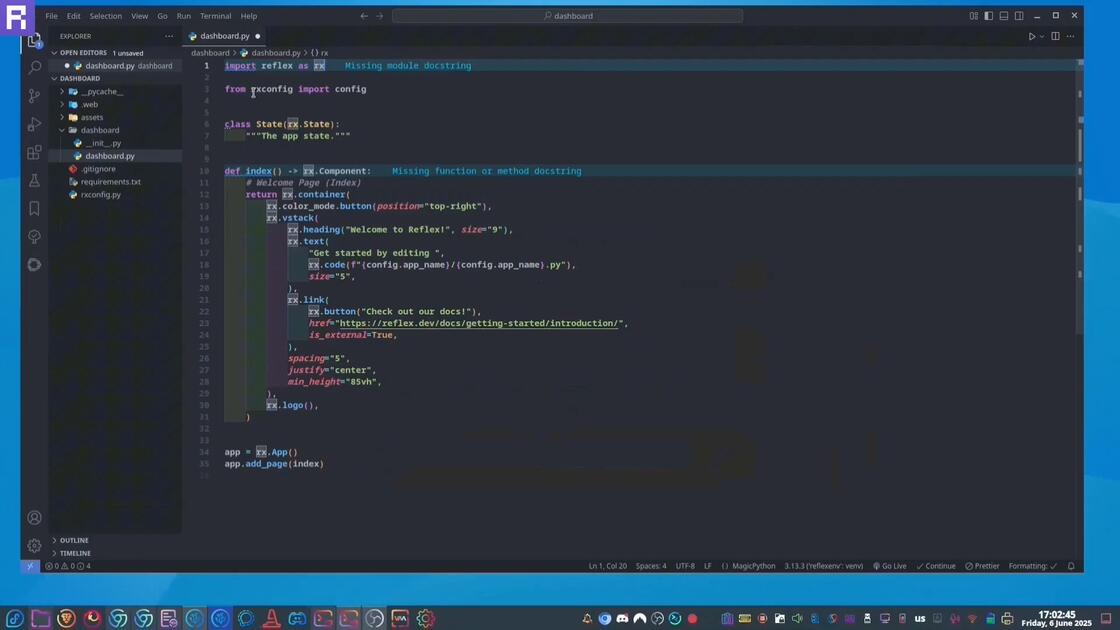Image resolution: width=1120 pixels, height=630 pixels.
Task: Open system settings gear in taskbar
Action: [x=426, y=619]
